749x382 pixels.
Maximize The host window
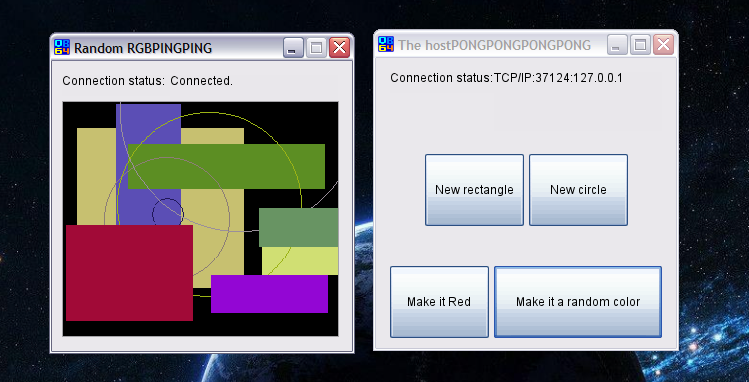640,45
